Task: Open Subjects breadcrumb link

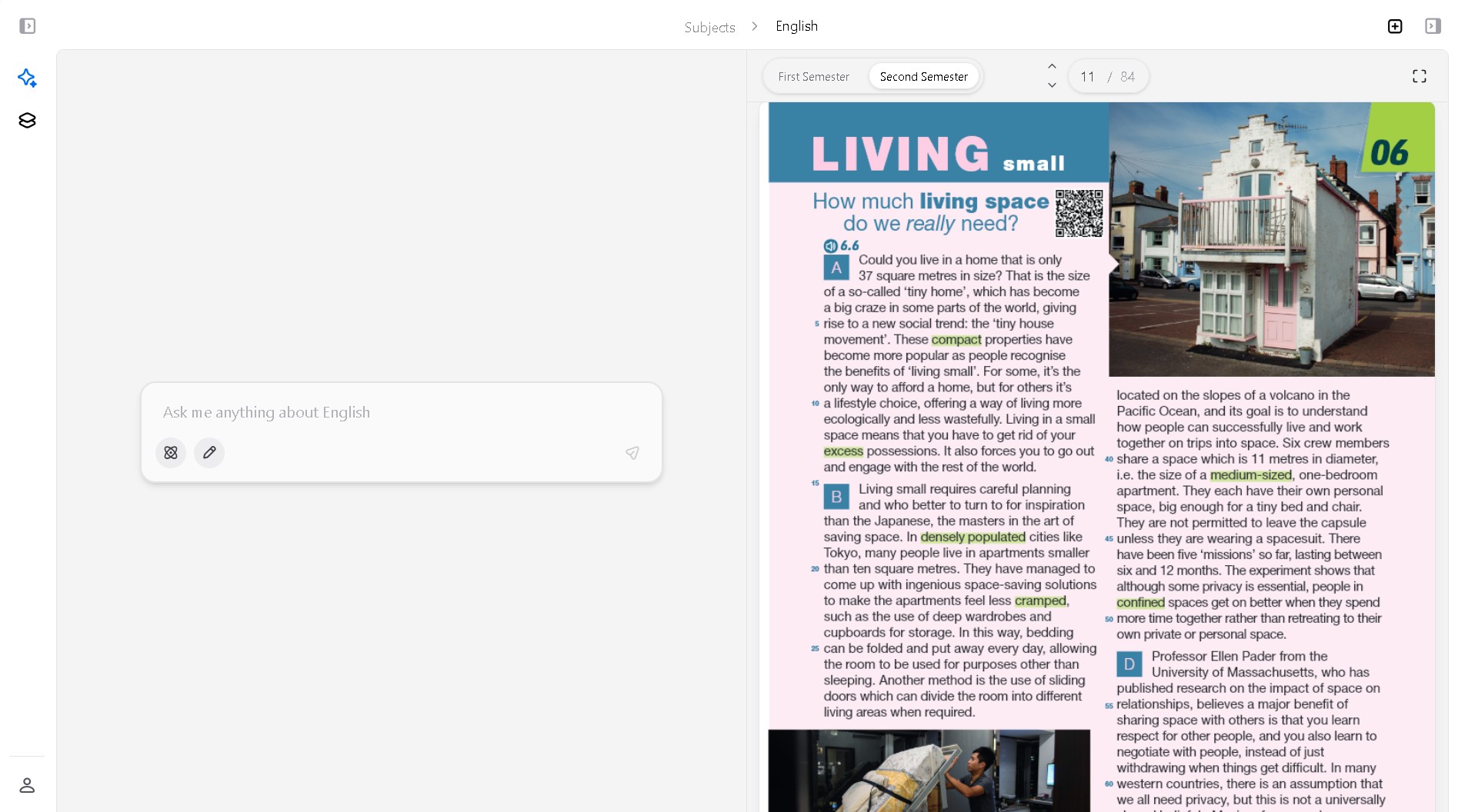Action: pos(709,28)
